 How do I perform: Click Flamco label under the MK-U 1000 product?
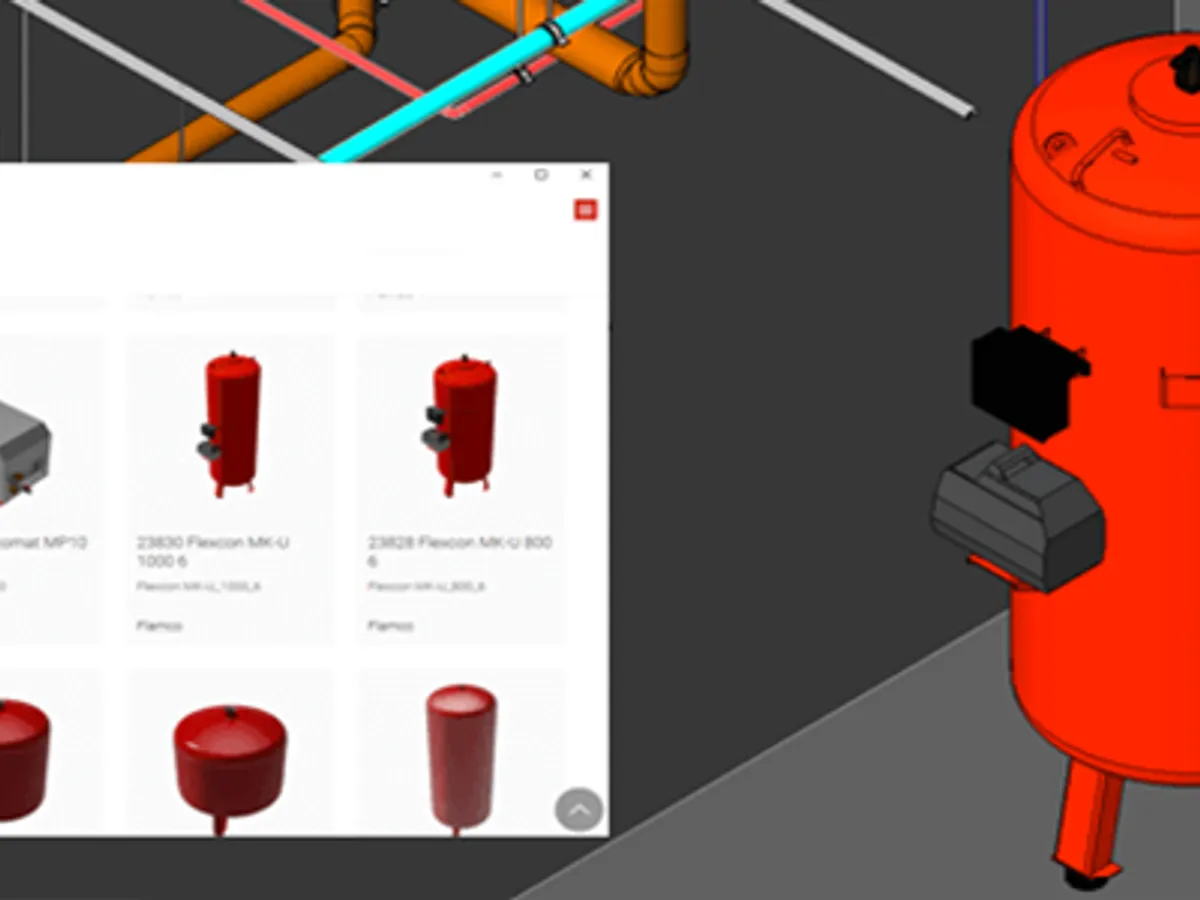point(159,626)
